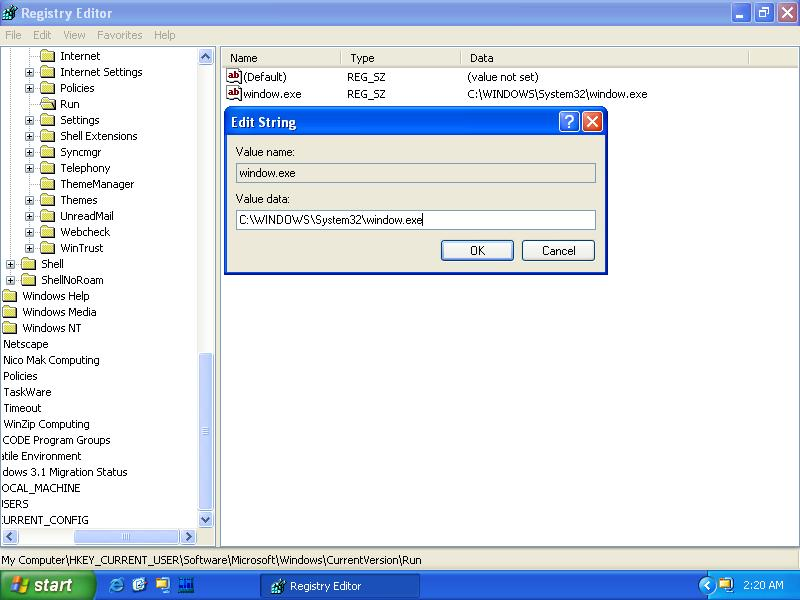
Task: Click the Data column header
Action: (x=605, y=58)
